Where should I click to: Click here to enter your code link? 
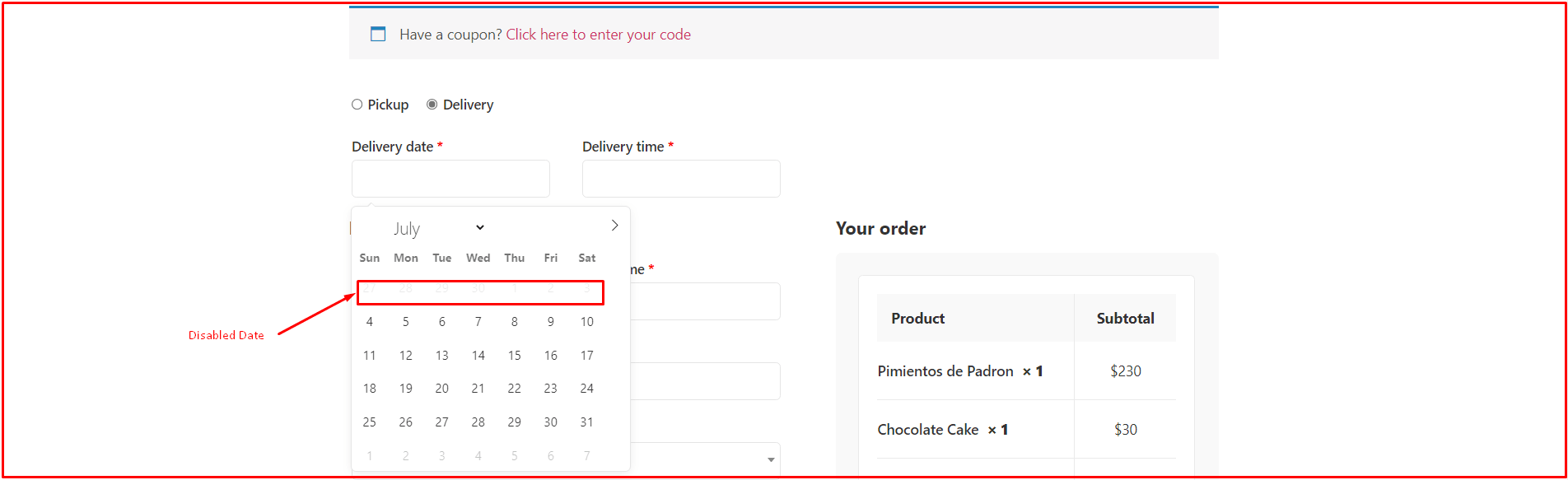(x=599, y=35)
